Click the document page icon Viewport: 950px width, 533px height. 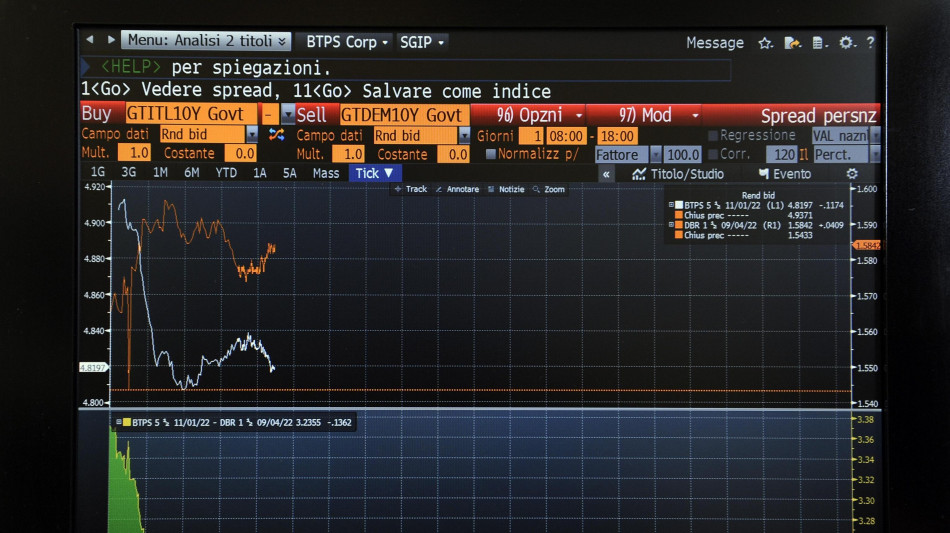(819, 43)
